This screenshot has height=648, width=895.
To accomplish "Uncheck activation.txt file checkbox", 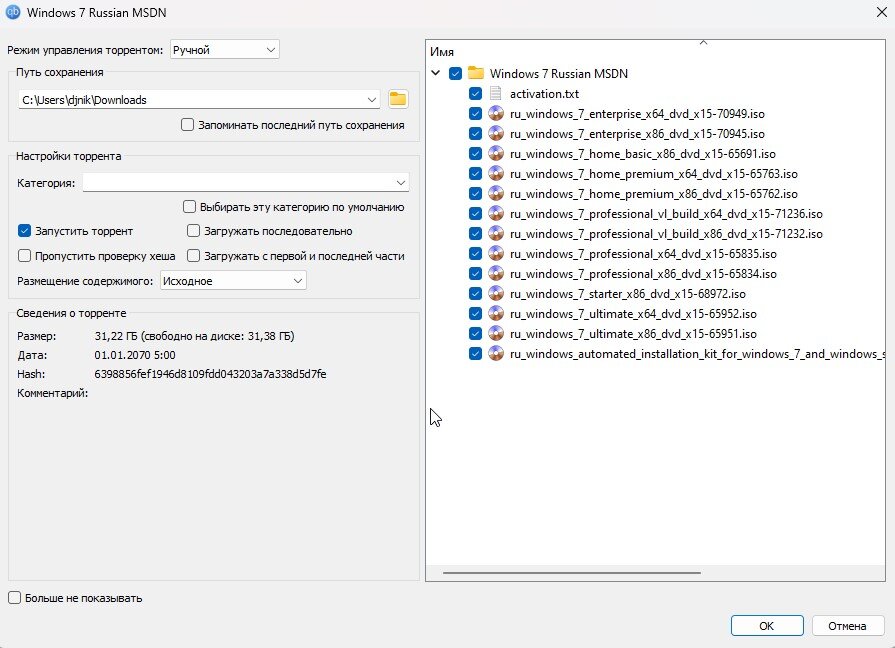I will click(475, 93).
